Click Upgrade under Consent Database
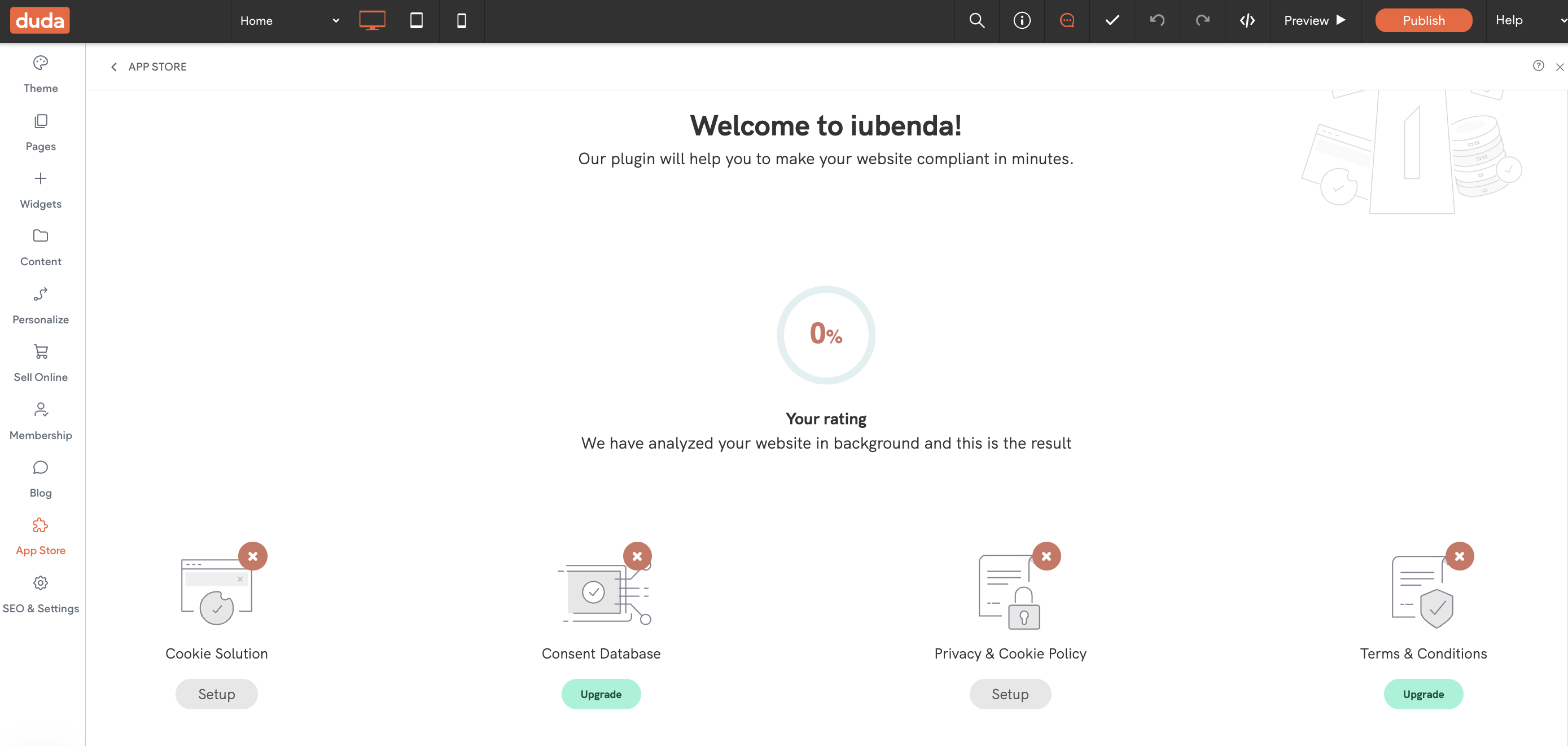The height and width of the screenshot is (746, 1568). [x=600, y=694]
